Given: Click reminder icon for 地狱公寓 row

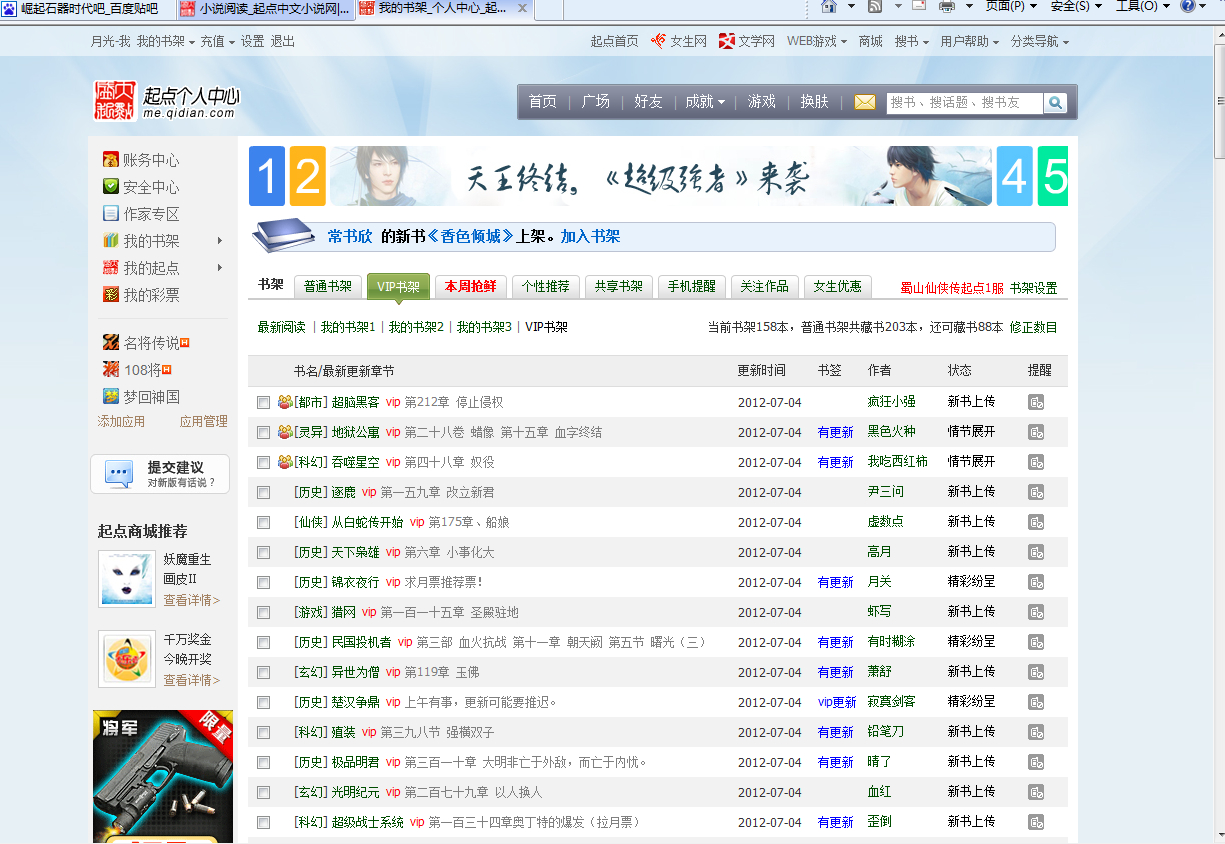Looking at the screenshot, I should (1036, 432).
